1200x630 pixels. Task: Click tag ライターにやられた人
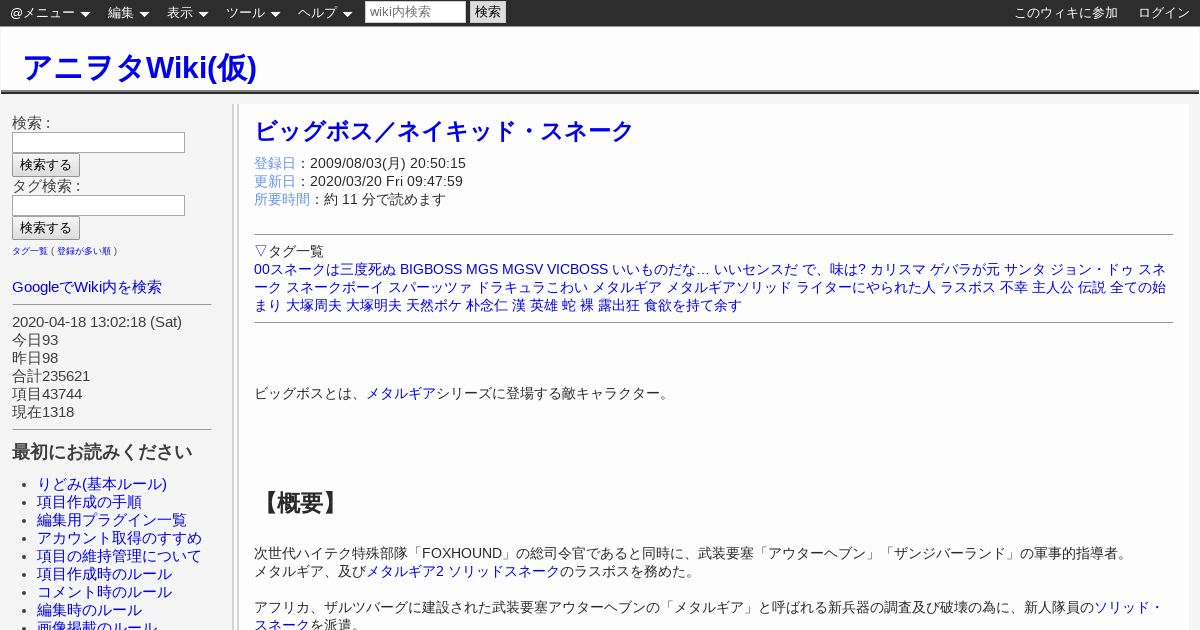[866, 287]
